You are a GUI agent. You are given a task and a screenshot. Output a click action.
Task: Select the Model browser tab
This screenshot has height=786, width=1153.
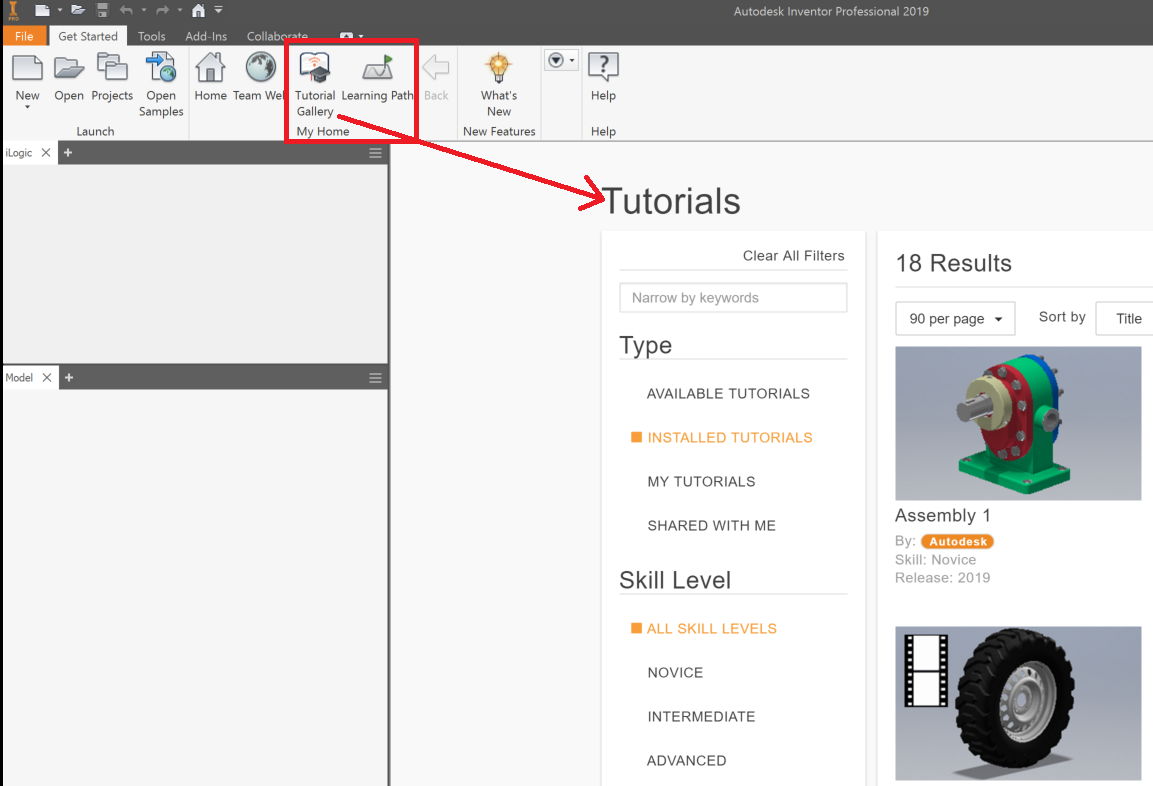pos(19,377)
